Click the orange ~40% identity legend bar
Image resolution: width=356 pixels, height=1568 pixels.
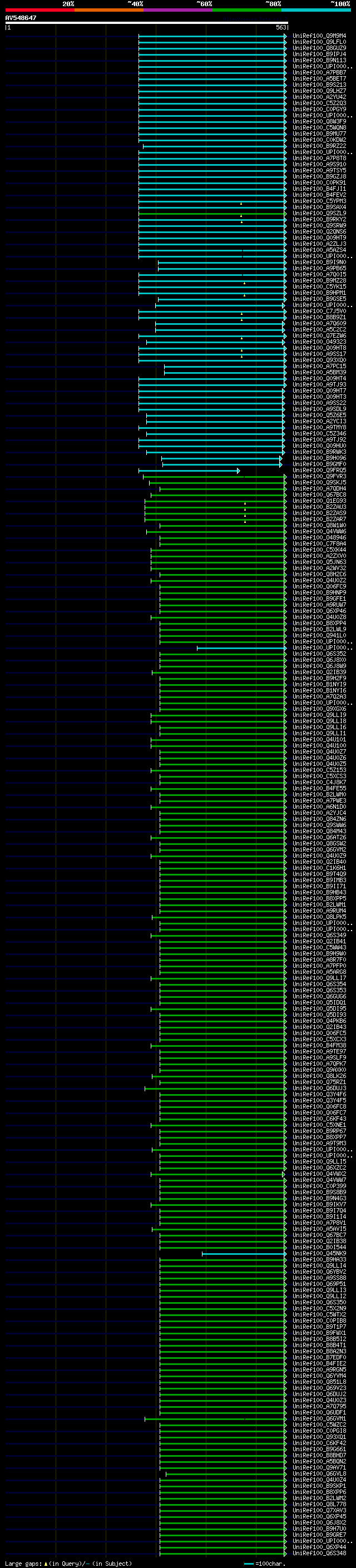109,10
